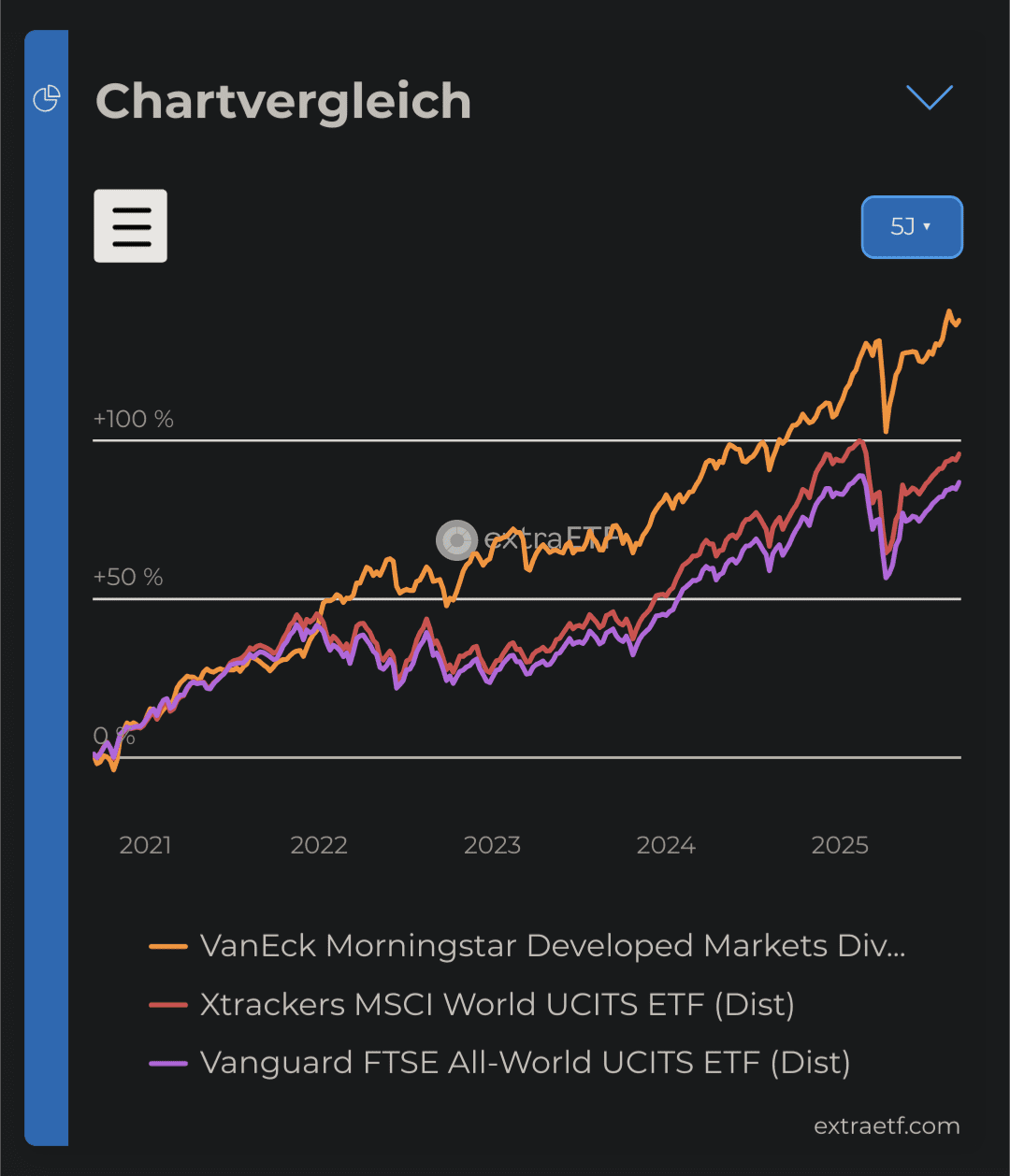Click the 2022 axis label

[319, 845]
